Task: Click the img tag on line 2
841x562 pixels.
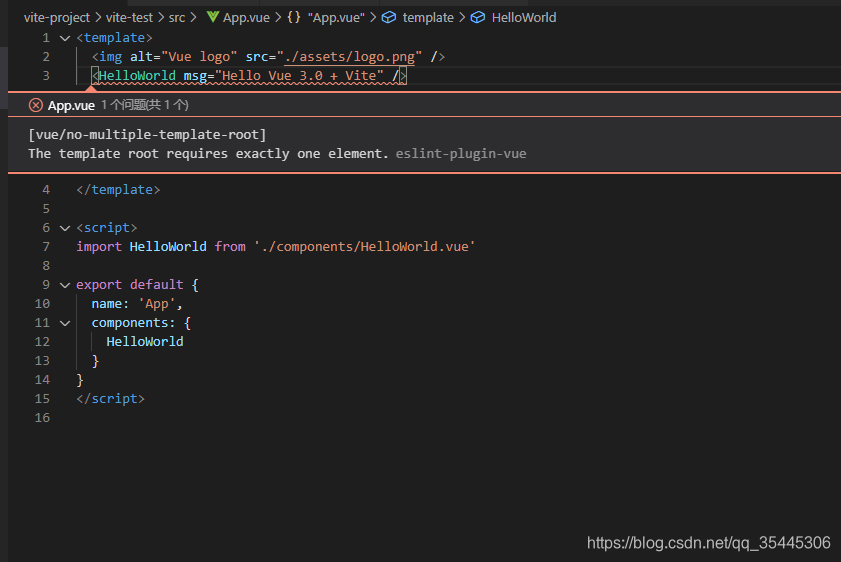Action: 110,57
